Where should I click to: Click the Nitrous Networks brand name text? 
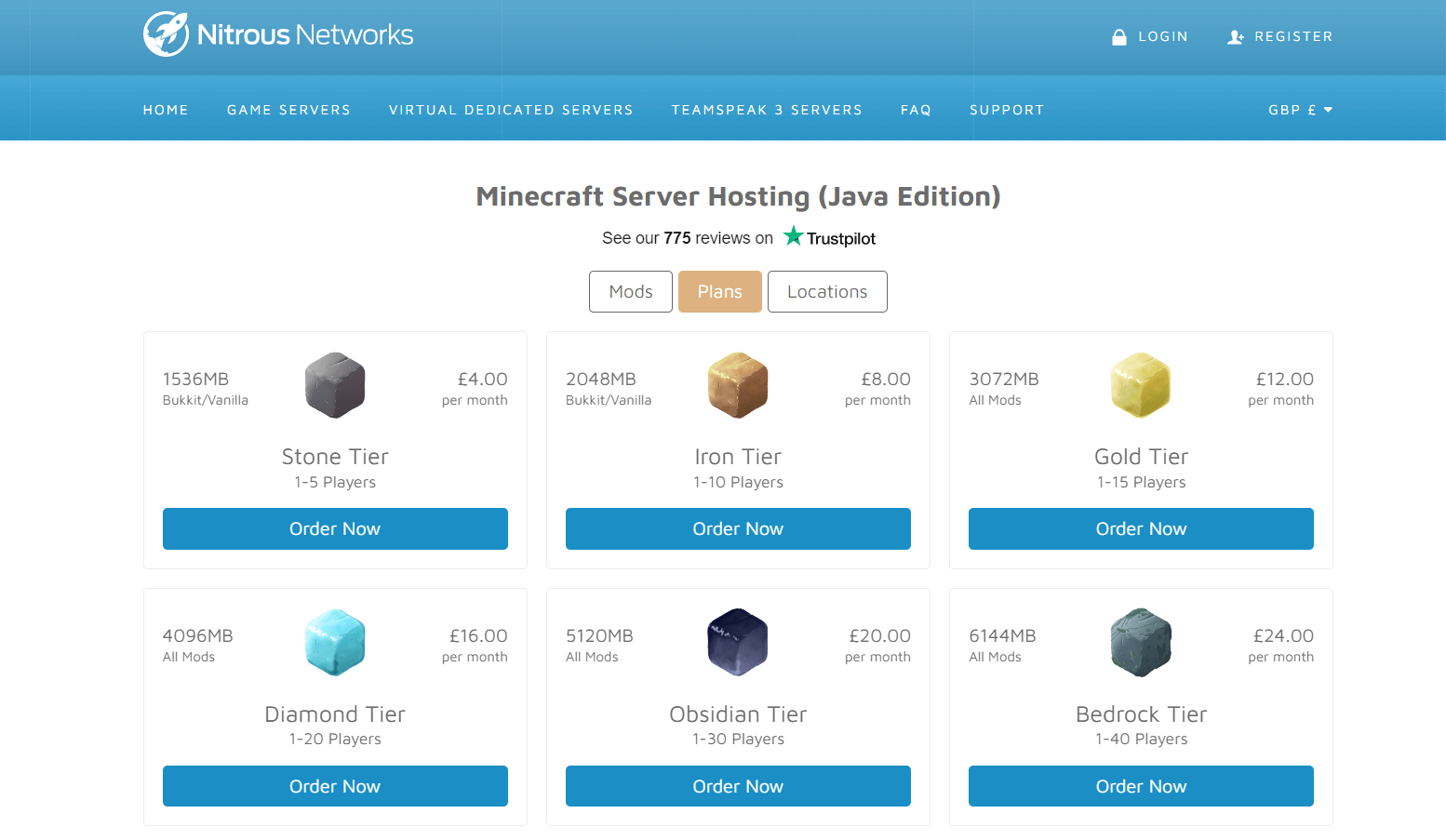pyautogui.click(x=305, y=34)
